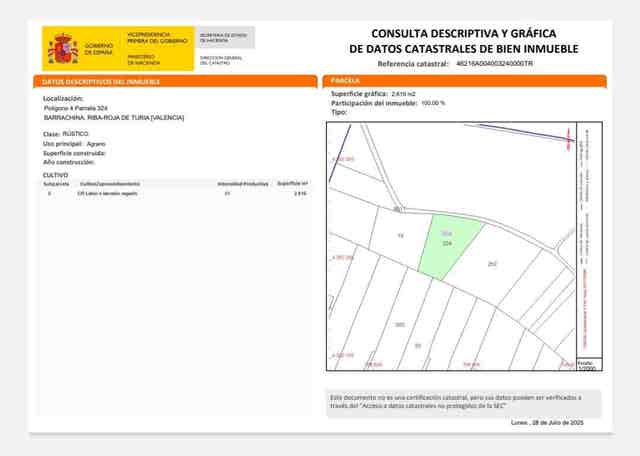Image resolution: width=640 pixels, height=456 pixels.
Task: Click the Spanish coat of arms emblem
Action: 62,49
